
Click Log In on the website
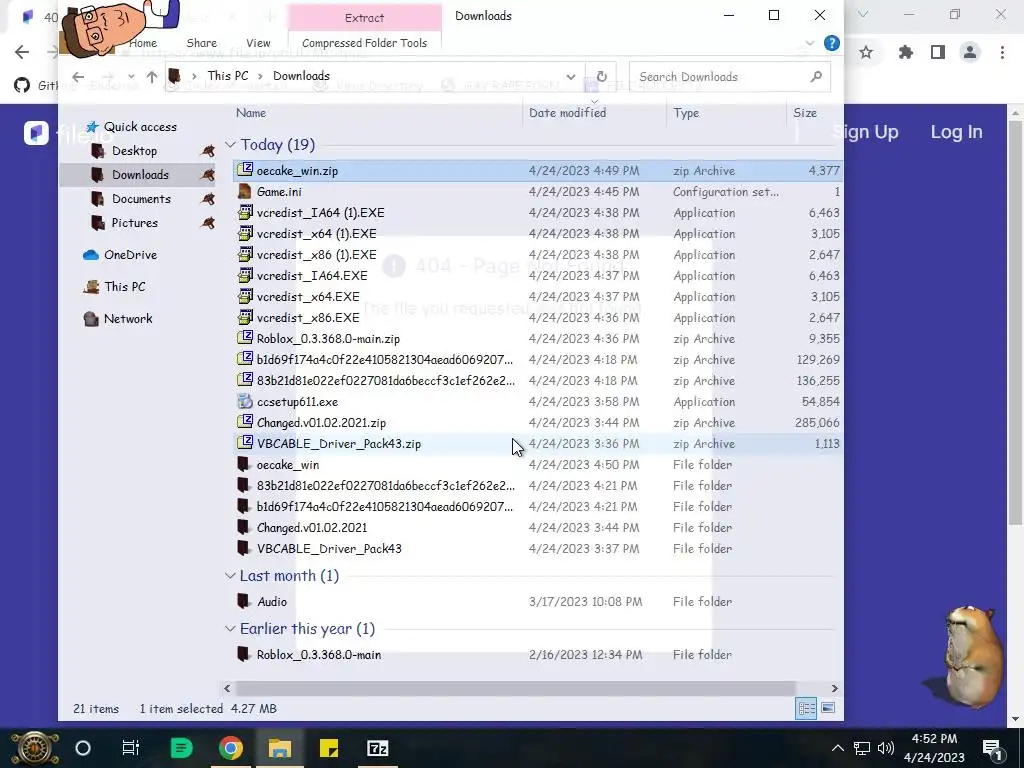click(956, 132)
